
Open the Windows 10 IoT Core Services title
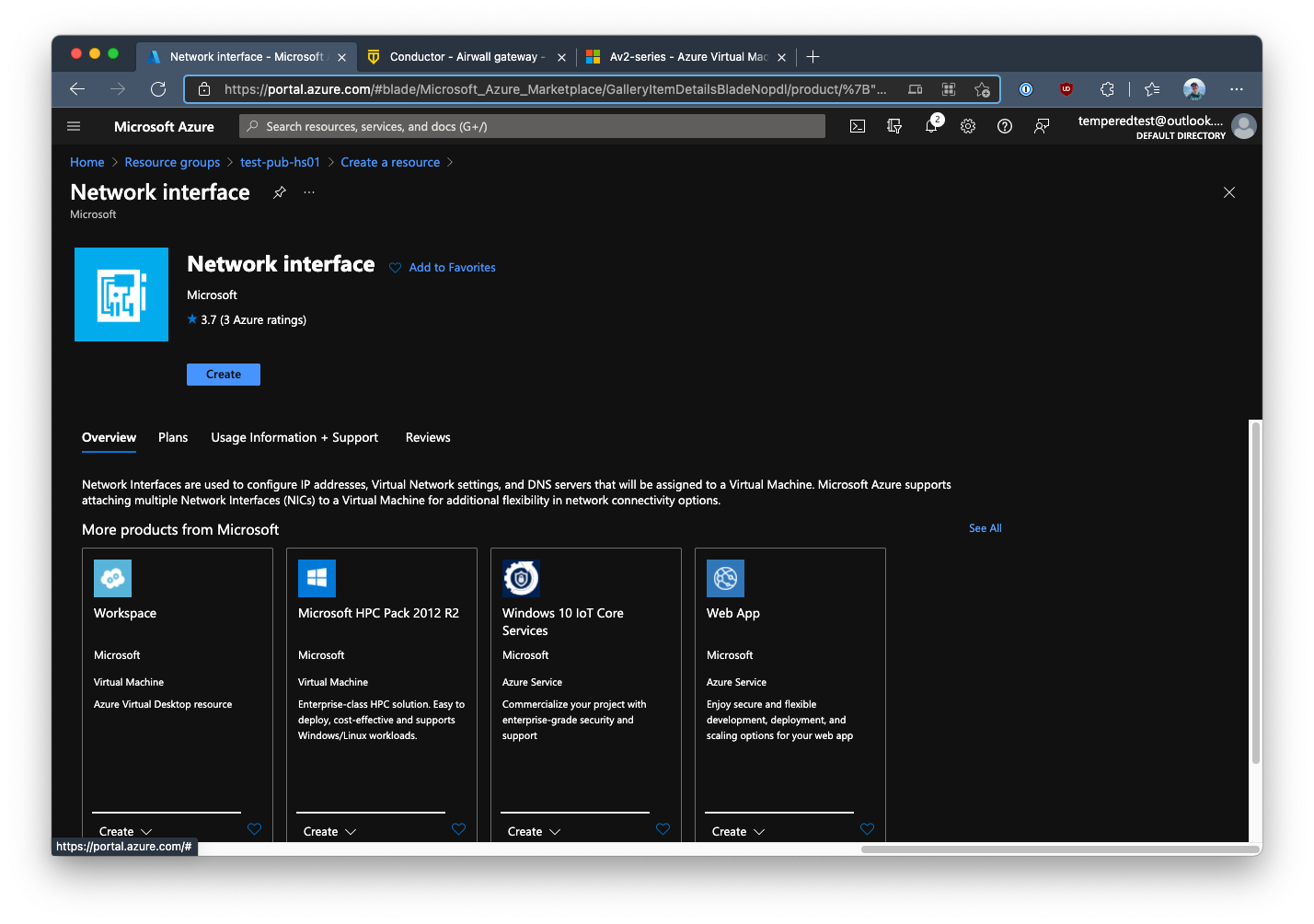click(563, 622)
